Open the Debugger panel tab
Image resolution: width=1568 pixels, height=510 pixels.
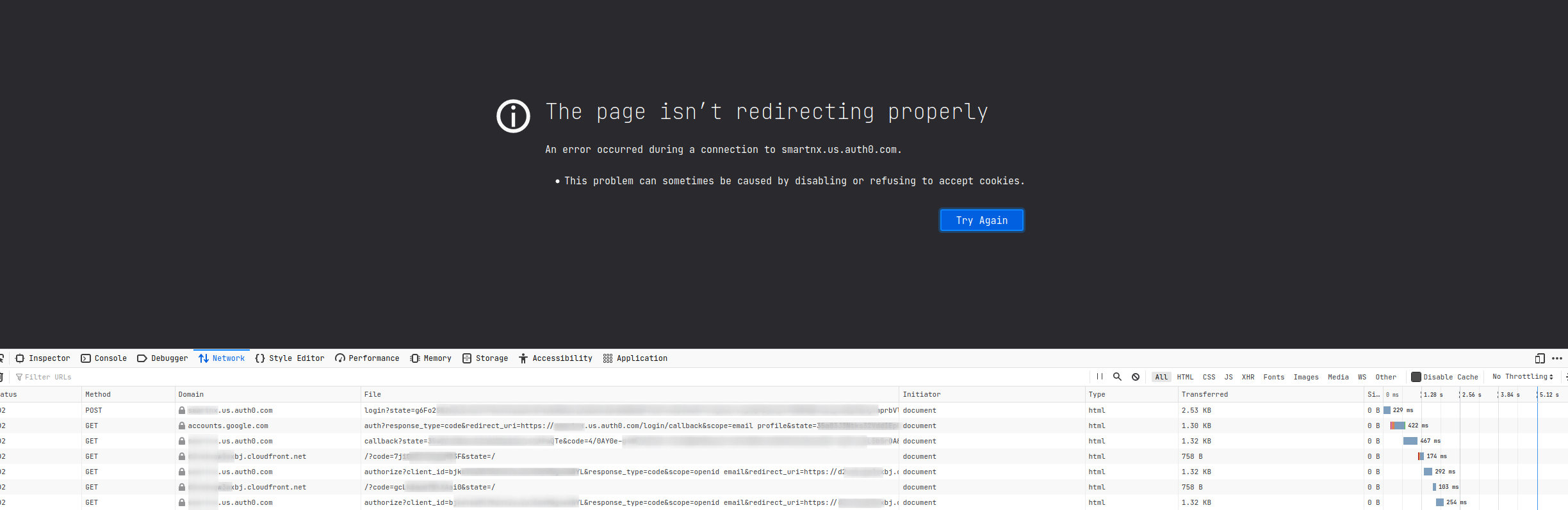[x=163, y=358]
